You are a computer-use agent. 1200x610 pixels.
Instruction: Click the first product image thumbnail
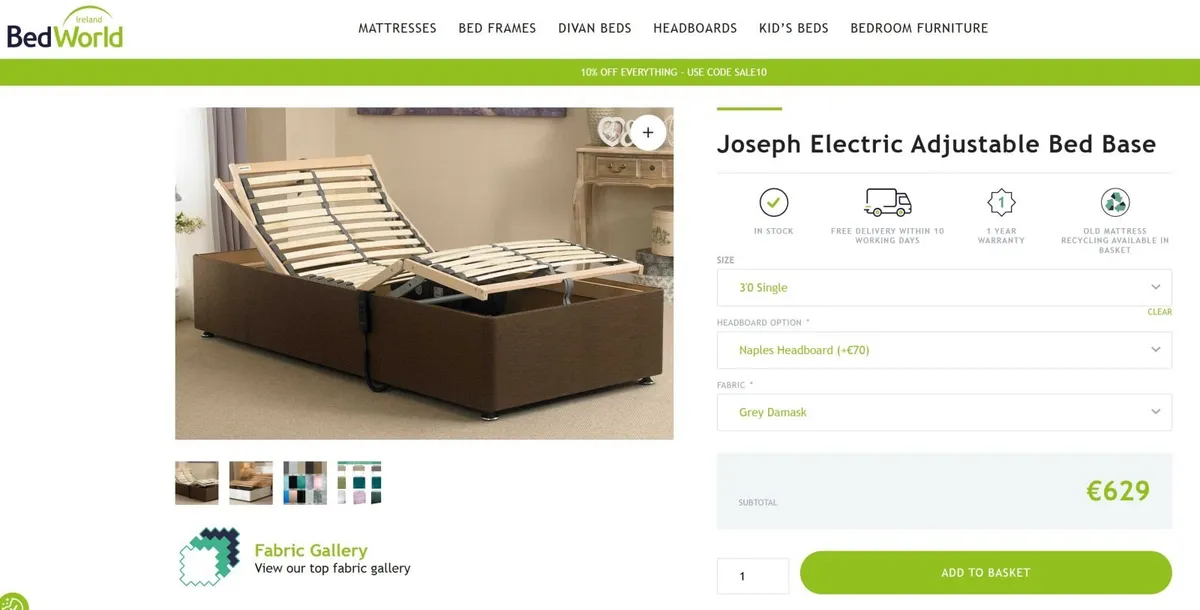[x=196, y=482]
